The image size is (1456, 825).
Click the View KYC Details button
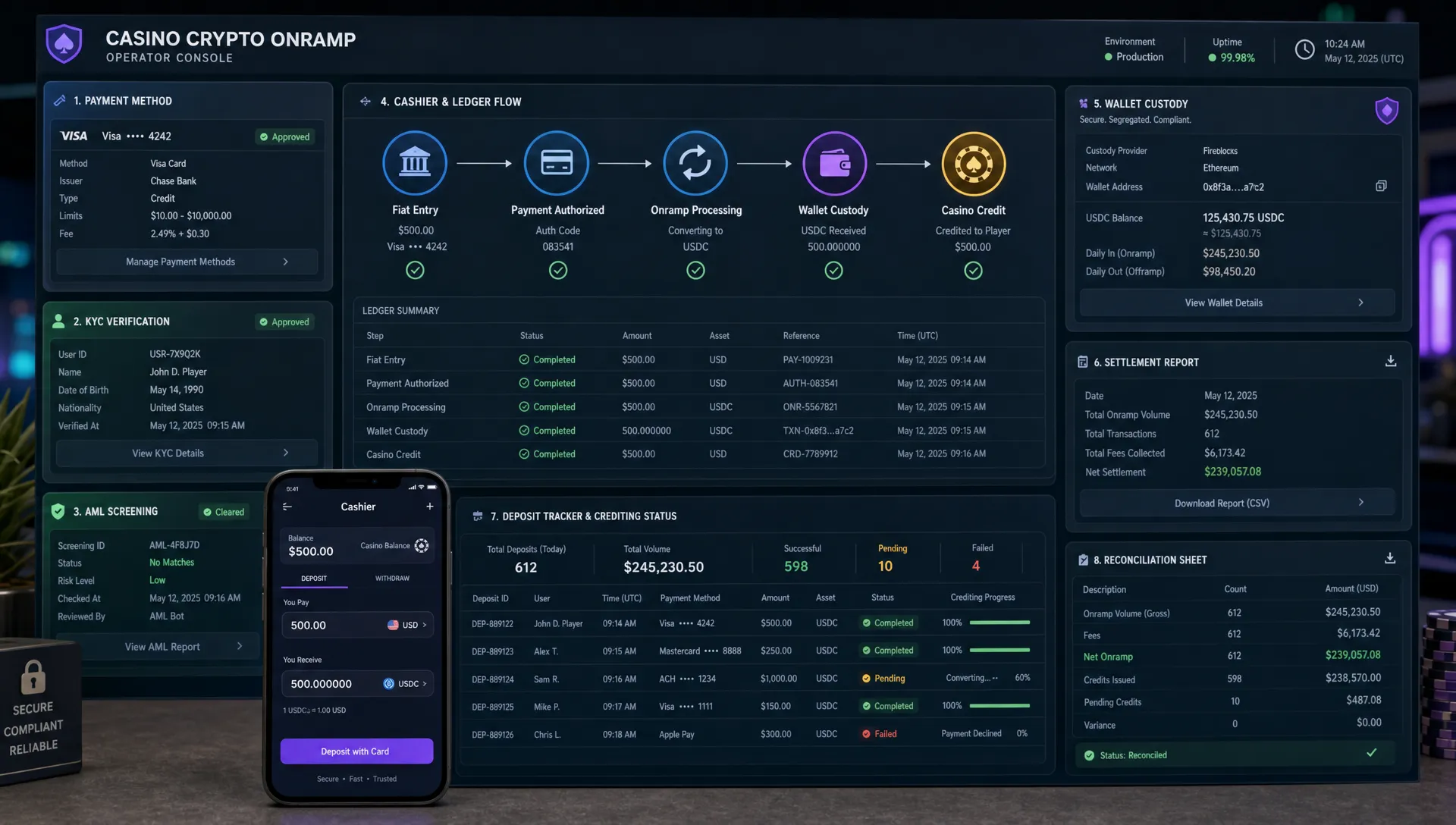(x=187, y=453)
